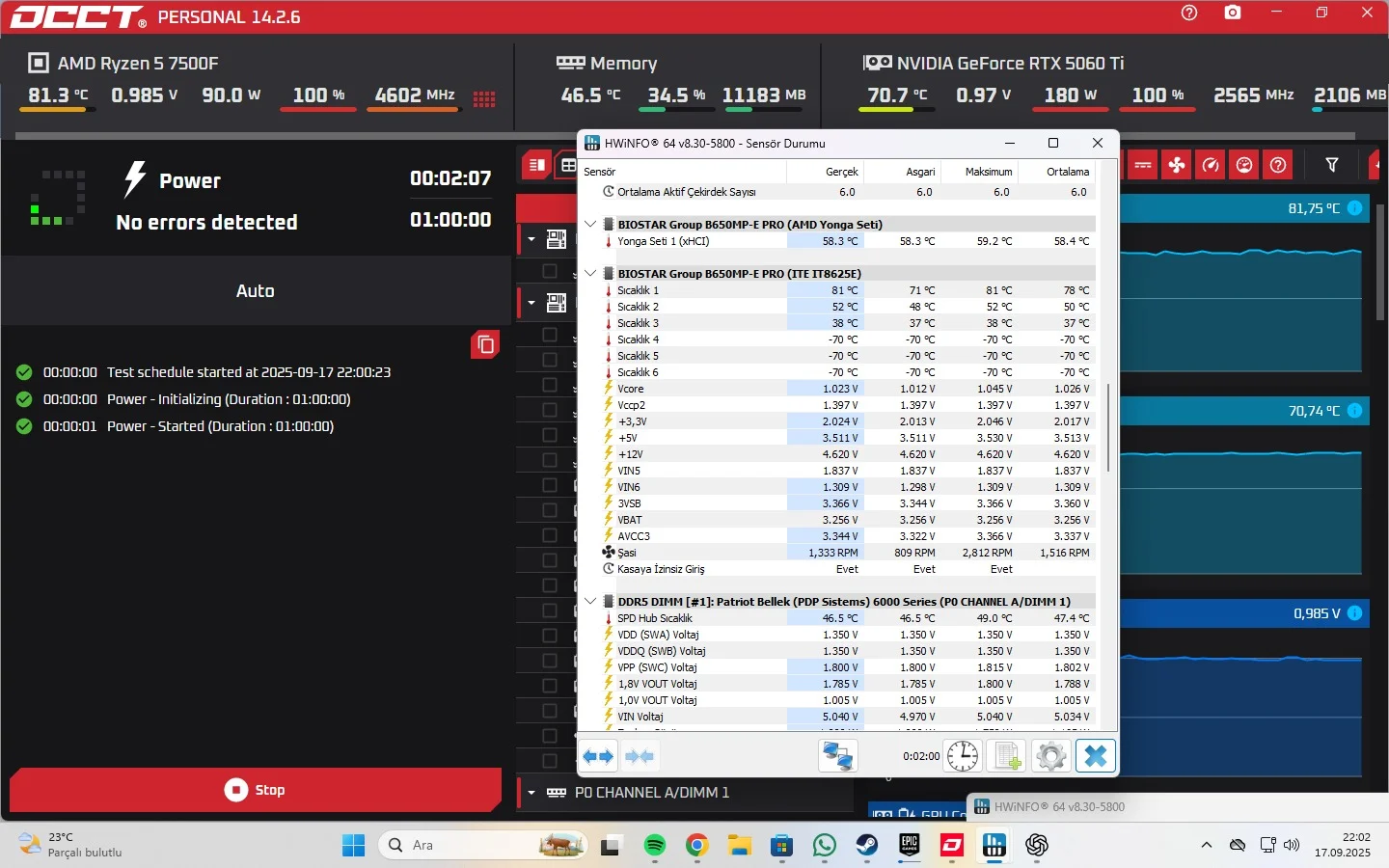Open HWiNFO sensor settings gear
Screen dimensions: 1389x868
coord(1050,756)
